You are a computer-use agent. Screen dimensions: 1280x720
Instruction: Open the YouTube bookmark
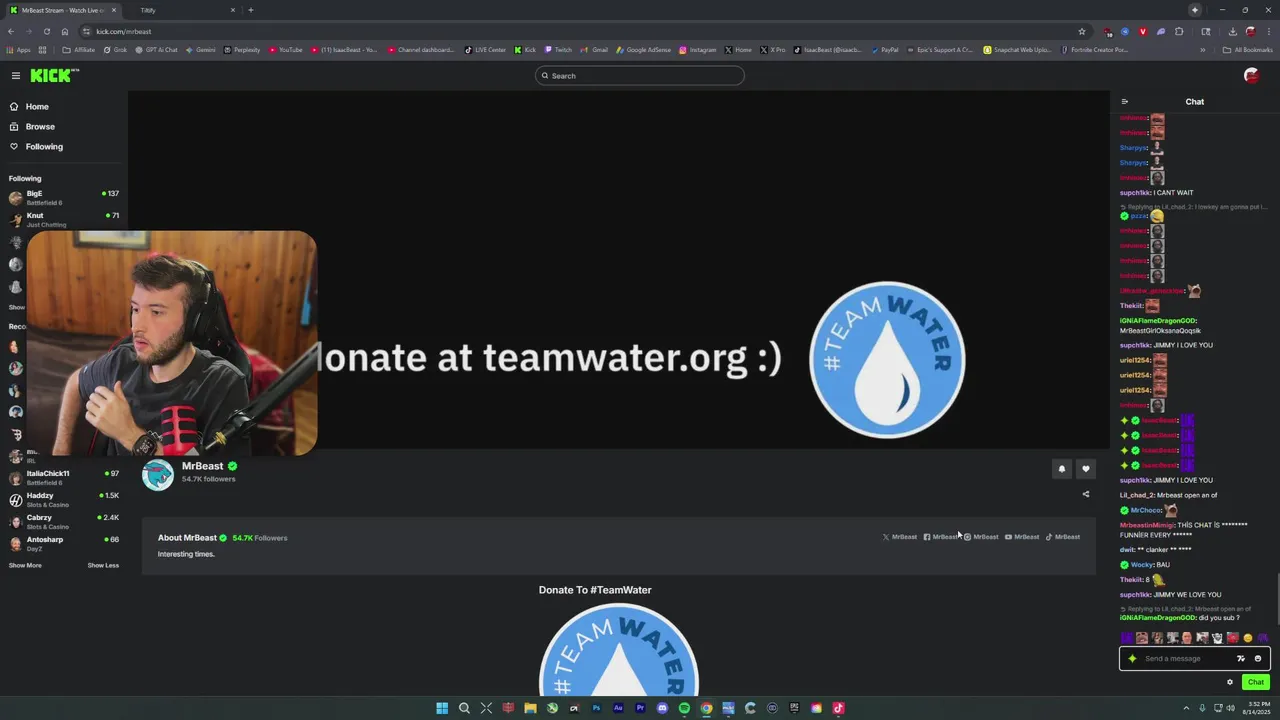pos(284,50)
